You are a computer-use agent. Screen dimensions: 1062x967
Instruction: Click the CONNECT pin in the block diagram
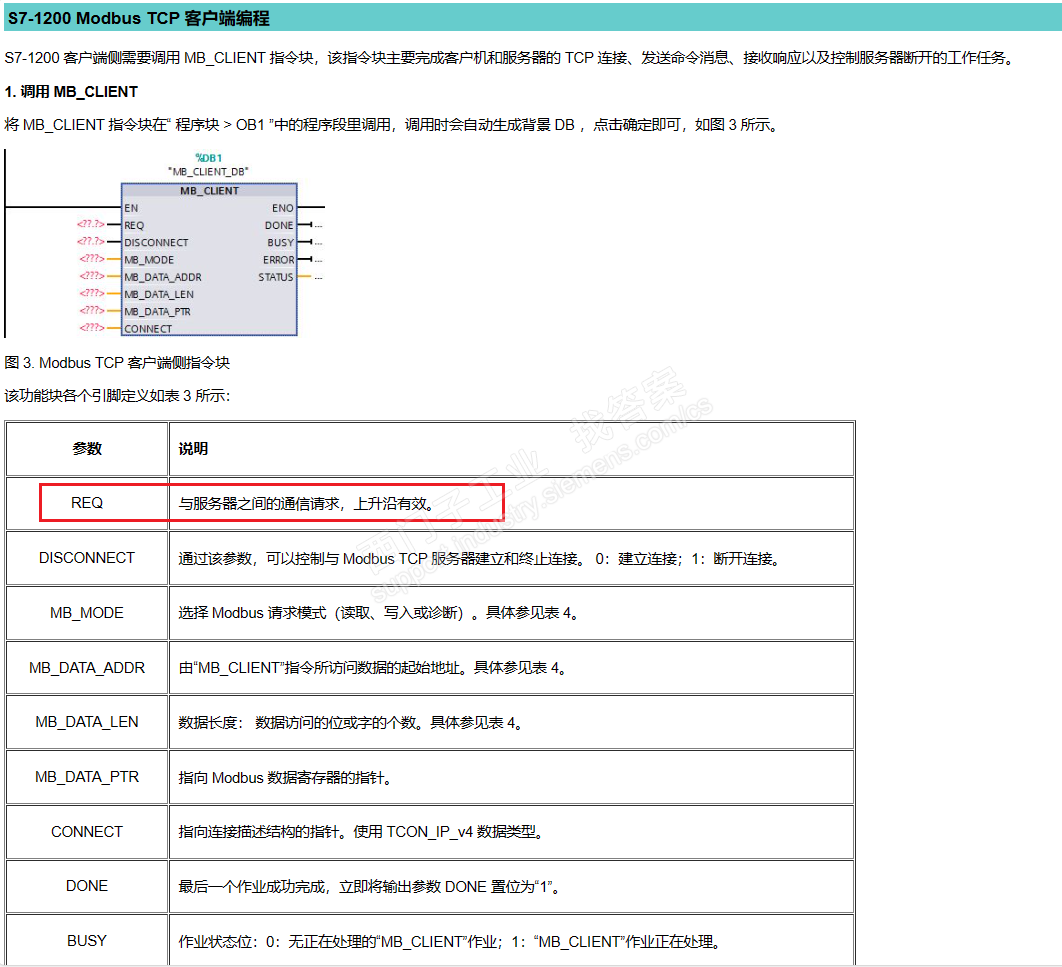click(x=148, y=329)
